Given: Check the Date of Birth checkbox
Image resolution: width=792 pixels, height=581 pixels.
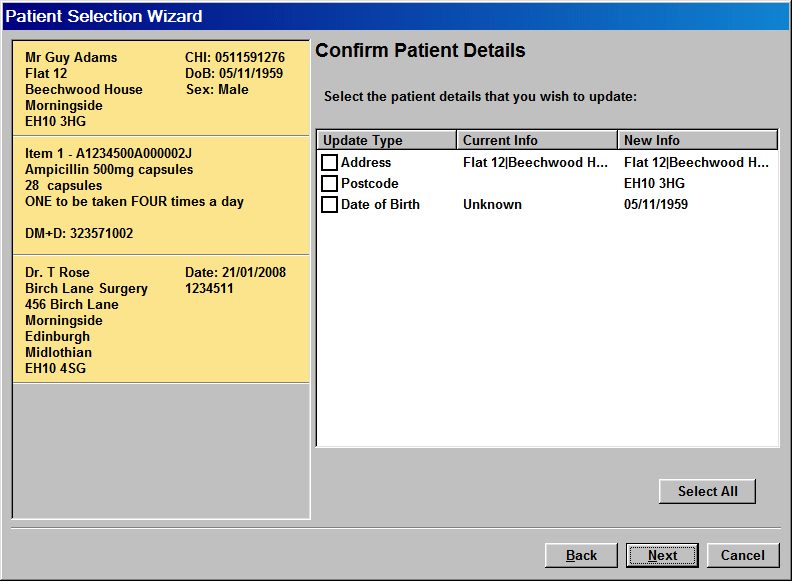Looking at the screenshot, I should coord(329,205).
